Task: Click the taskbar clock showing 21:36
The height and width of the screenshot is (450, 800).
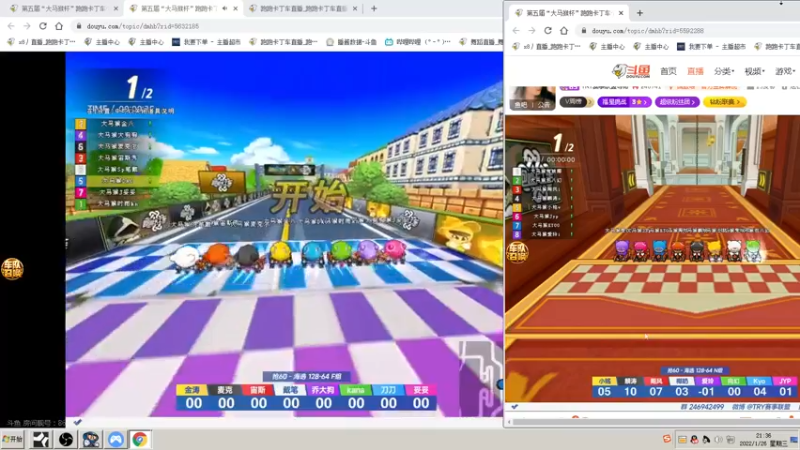Action: 764,439
